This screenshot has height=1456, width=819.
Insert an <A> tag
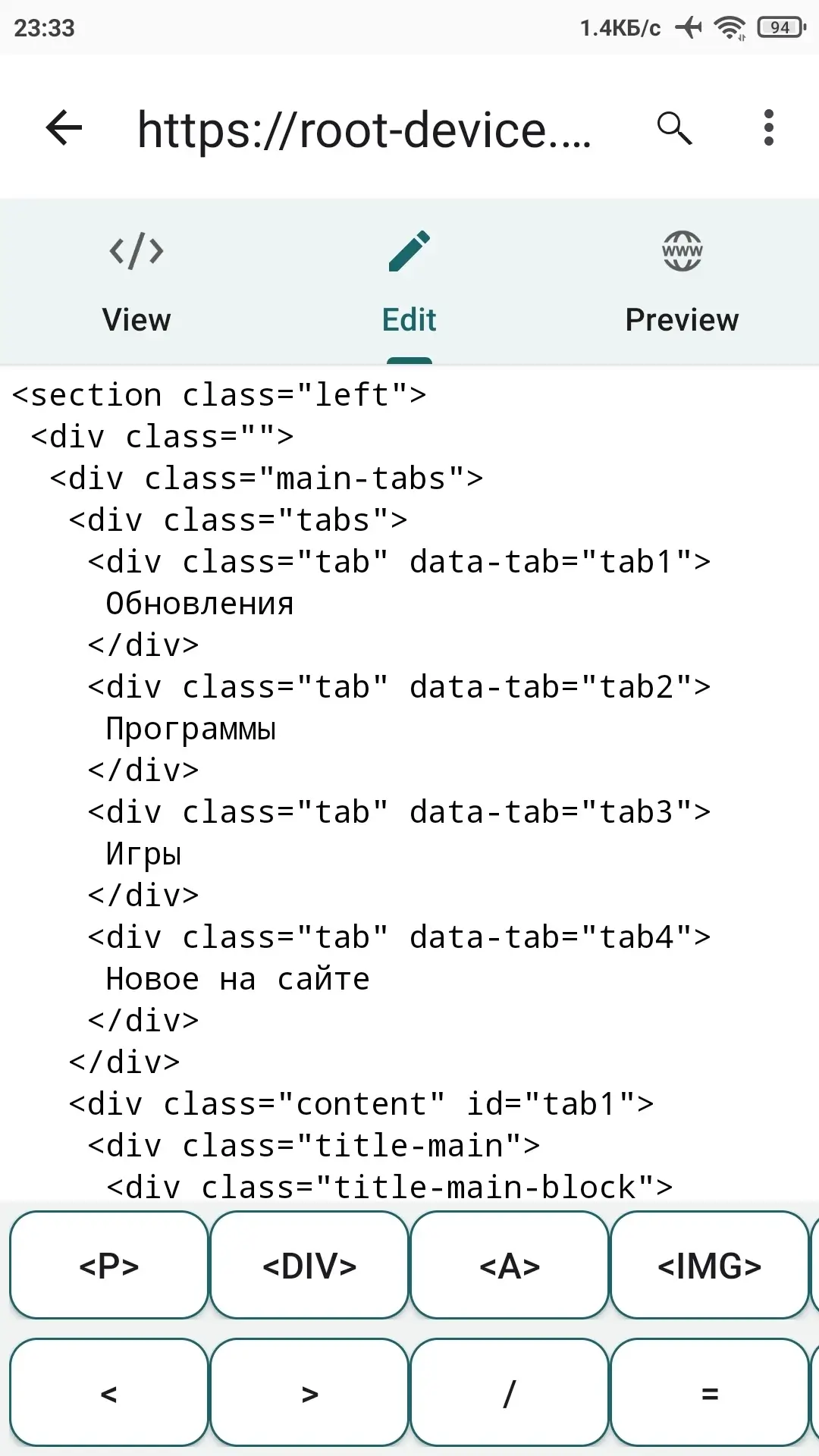[510, 1265]
